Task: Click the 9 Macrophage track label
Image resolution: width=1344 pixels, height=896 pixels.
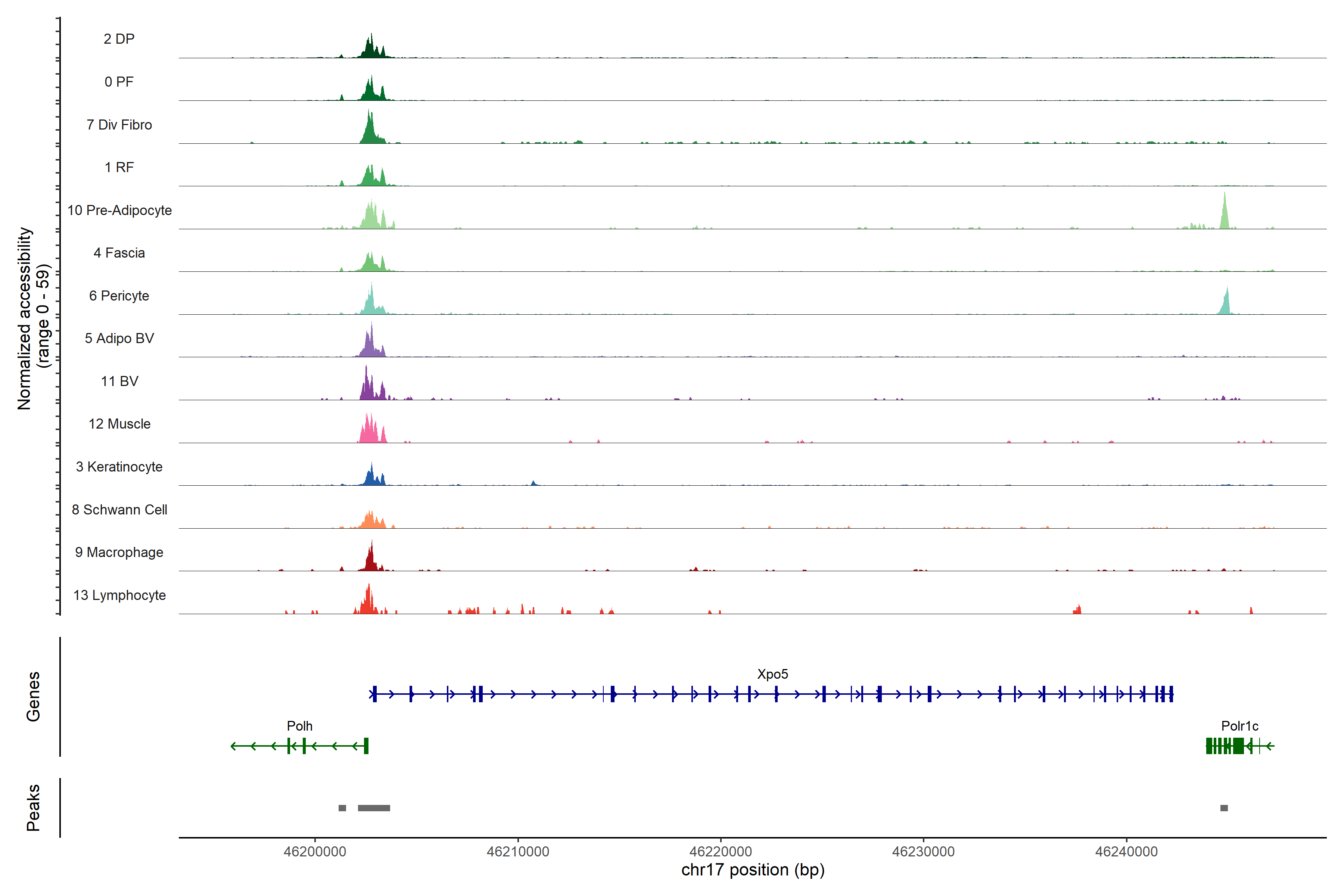Action: [x=119, y=553]
